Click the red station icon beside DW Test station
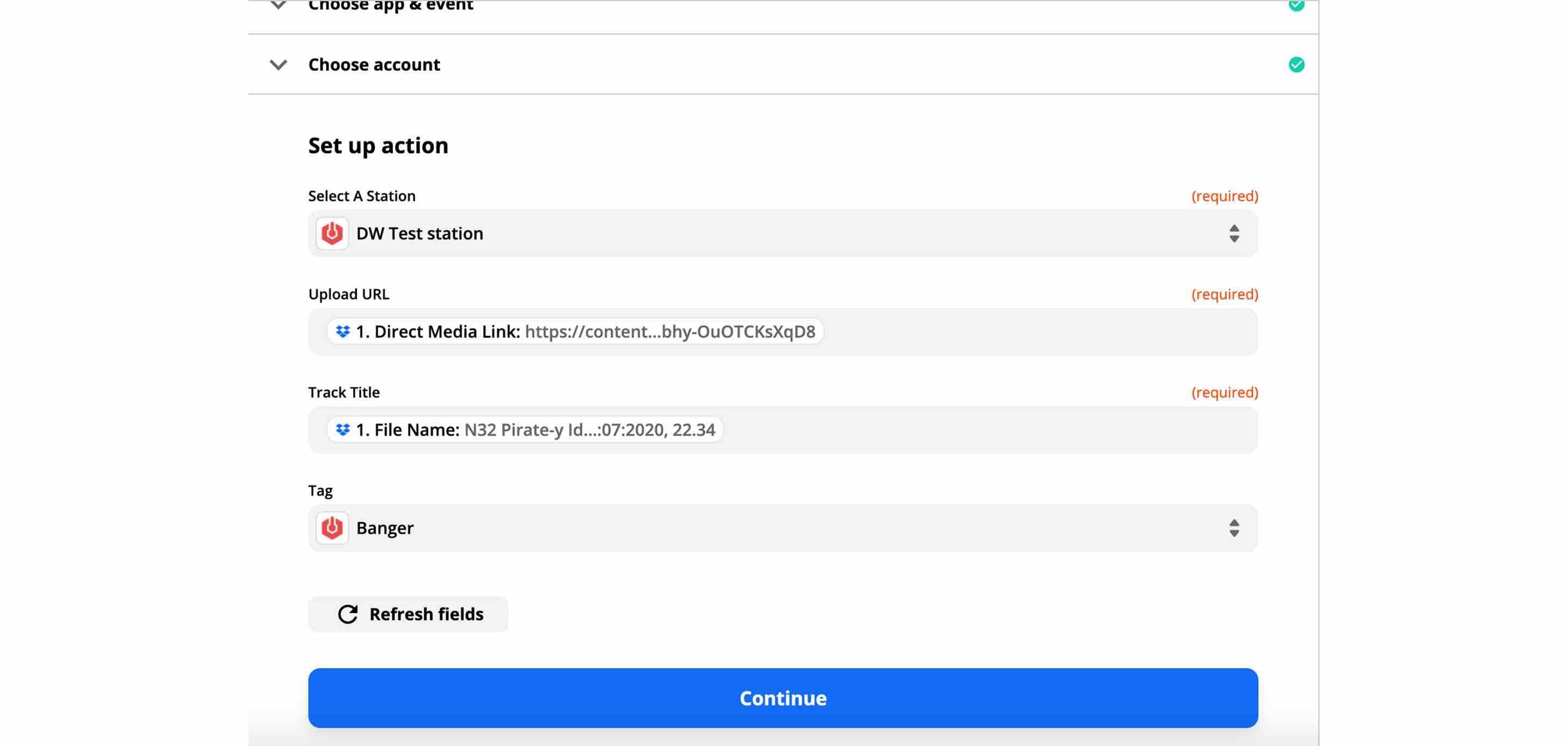Screen dimensions: 1568x746 (332, 233)
